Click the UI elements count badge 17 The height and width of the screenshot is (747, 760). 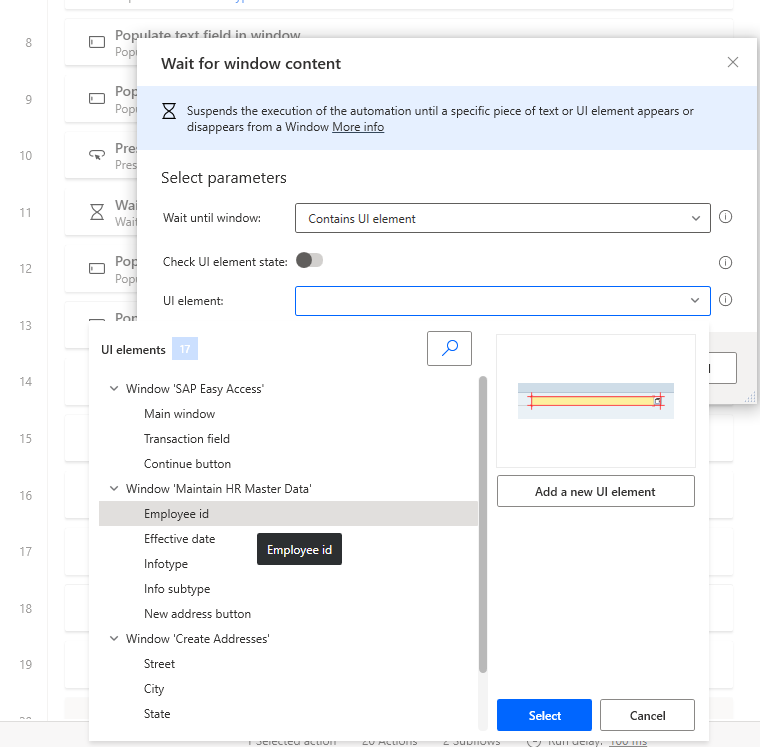pos(185,349)
